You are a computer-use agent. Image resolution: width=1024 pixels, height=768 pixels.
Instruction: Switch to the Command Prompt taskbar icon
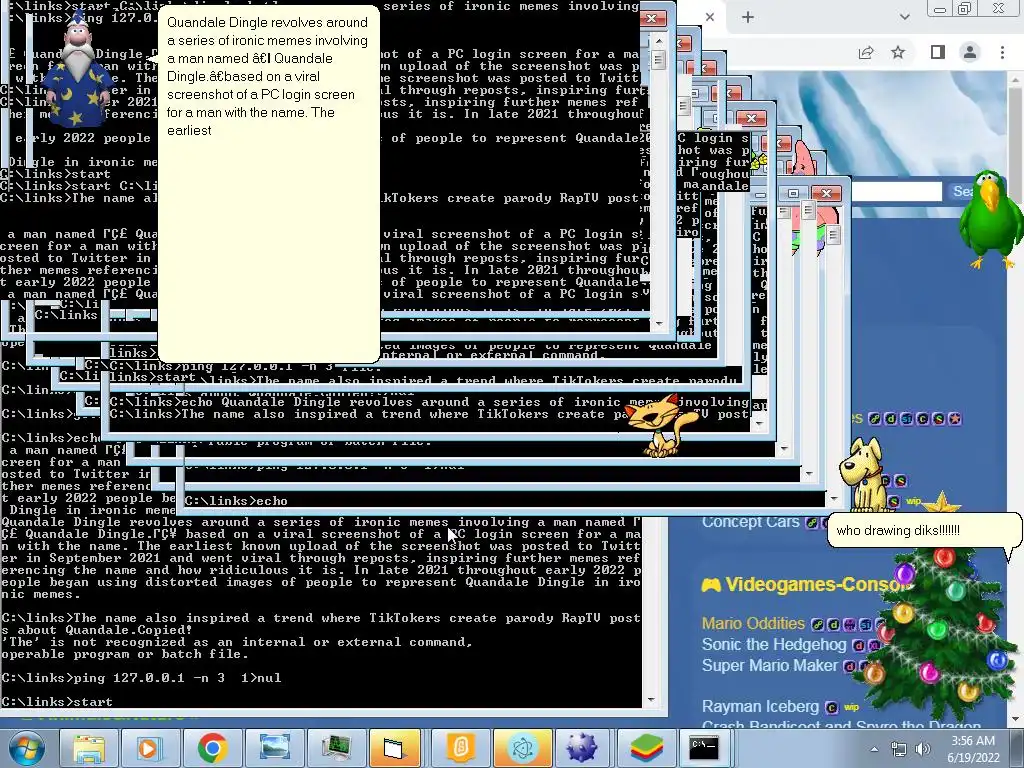click(x=703, y=748)
